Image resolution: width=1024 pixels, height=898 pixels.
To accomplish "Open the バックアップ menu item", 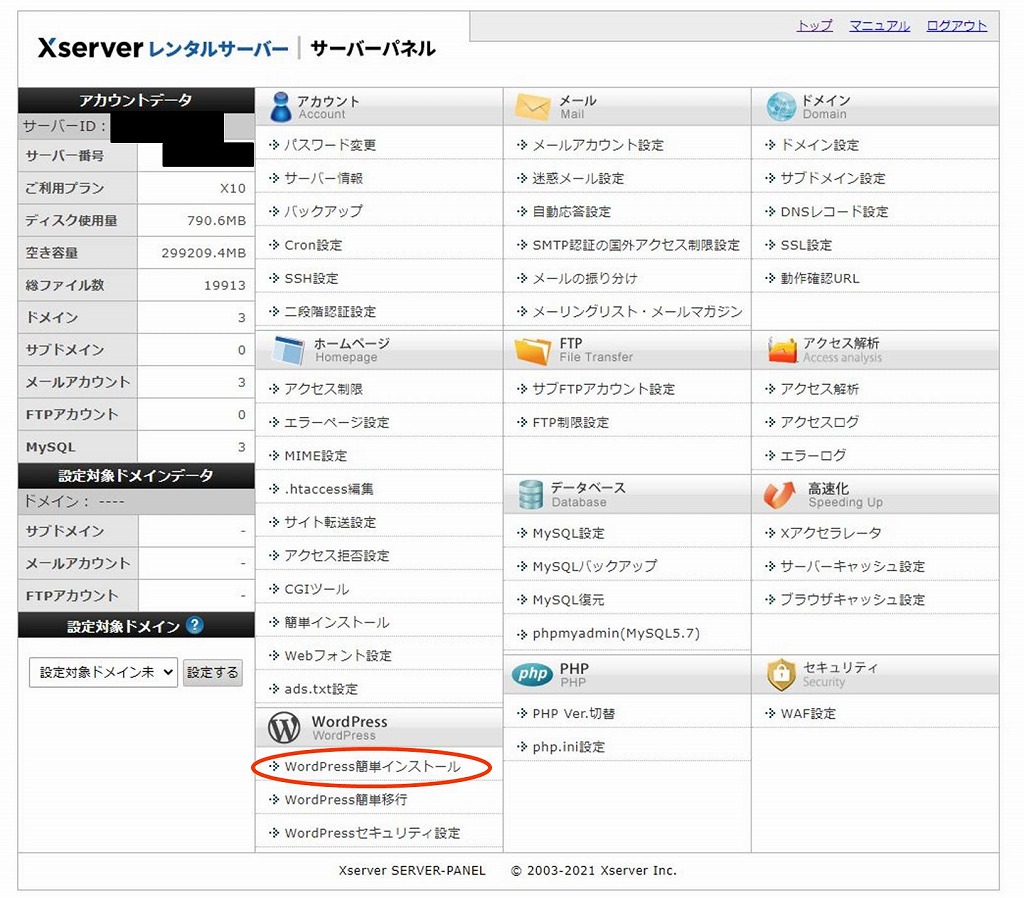I will pyautogui.click(x=323, y=212).
